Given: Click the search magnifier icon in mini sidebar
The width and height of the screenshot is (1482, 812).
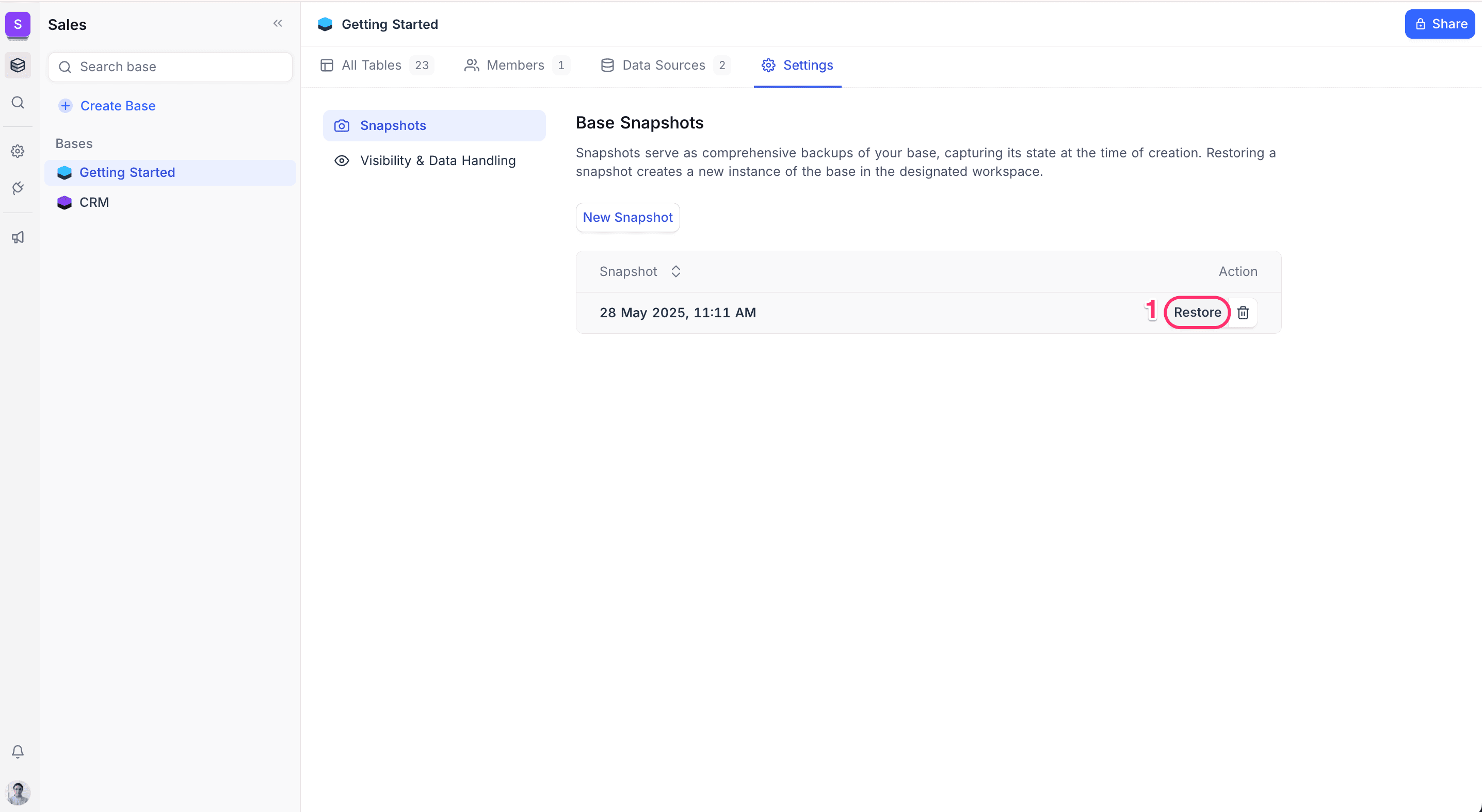Looking at the screenshot, I should (18, 102).
